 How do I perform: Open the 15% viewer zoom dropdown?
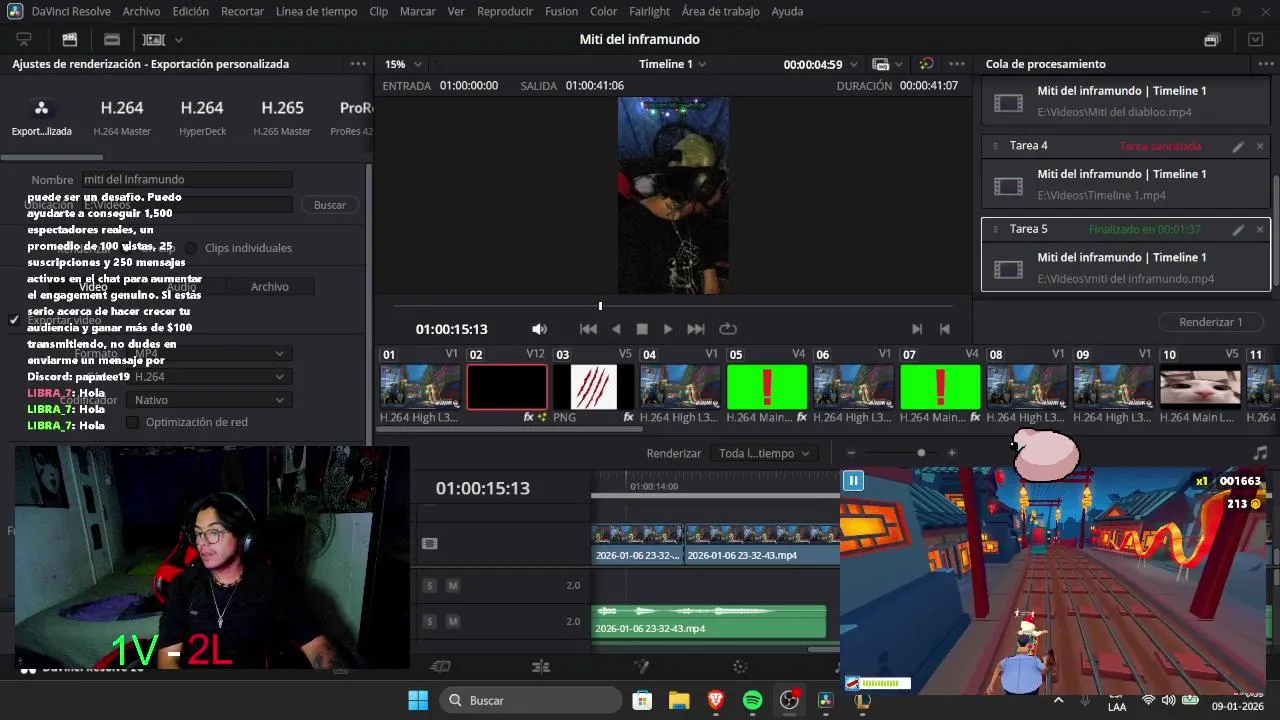pyautogui.click(x=403, y=64)
